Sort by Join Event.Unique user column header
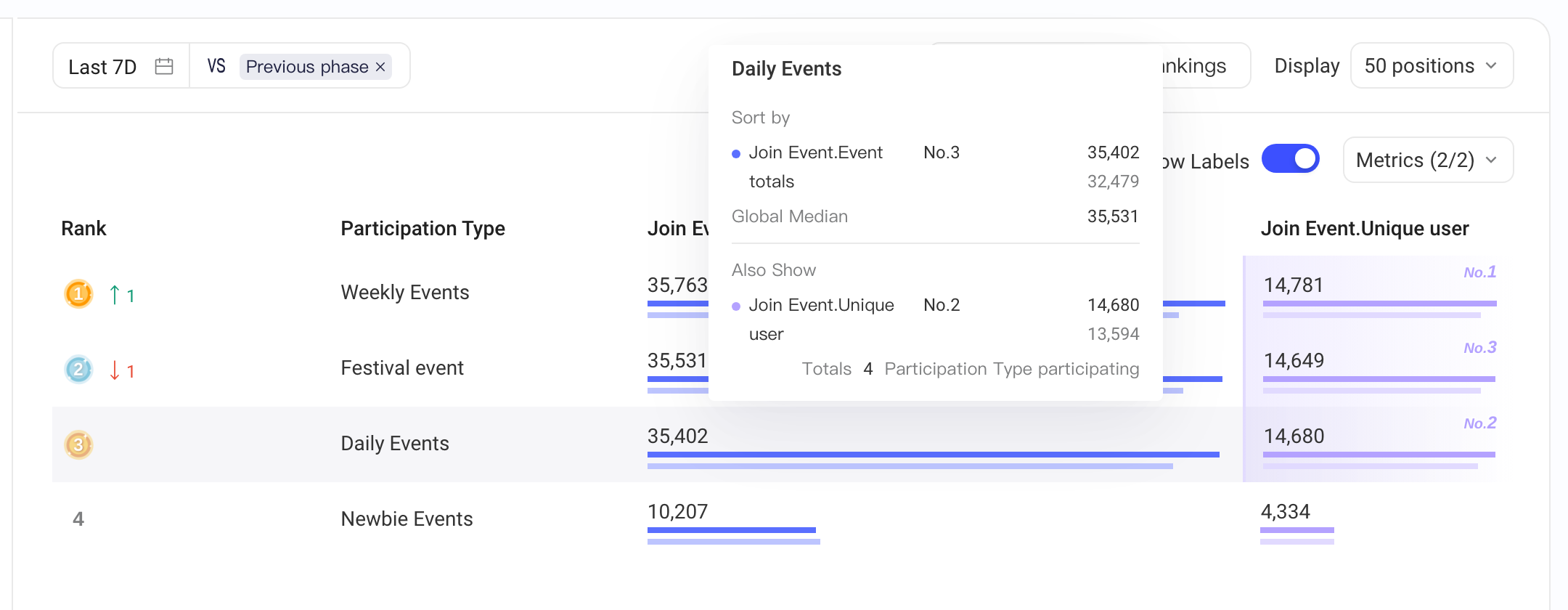Screen dimensions: 1568x610 [1365, 229]
